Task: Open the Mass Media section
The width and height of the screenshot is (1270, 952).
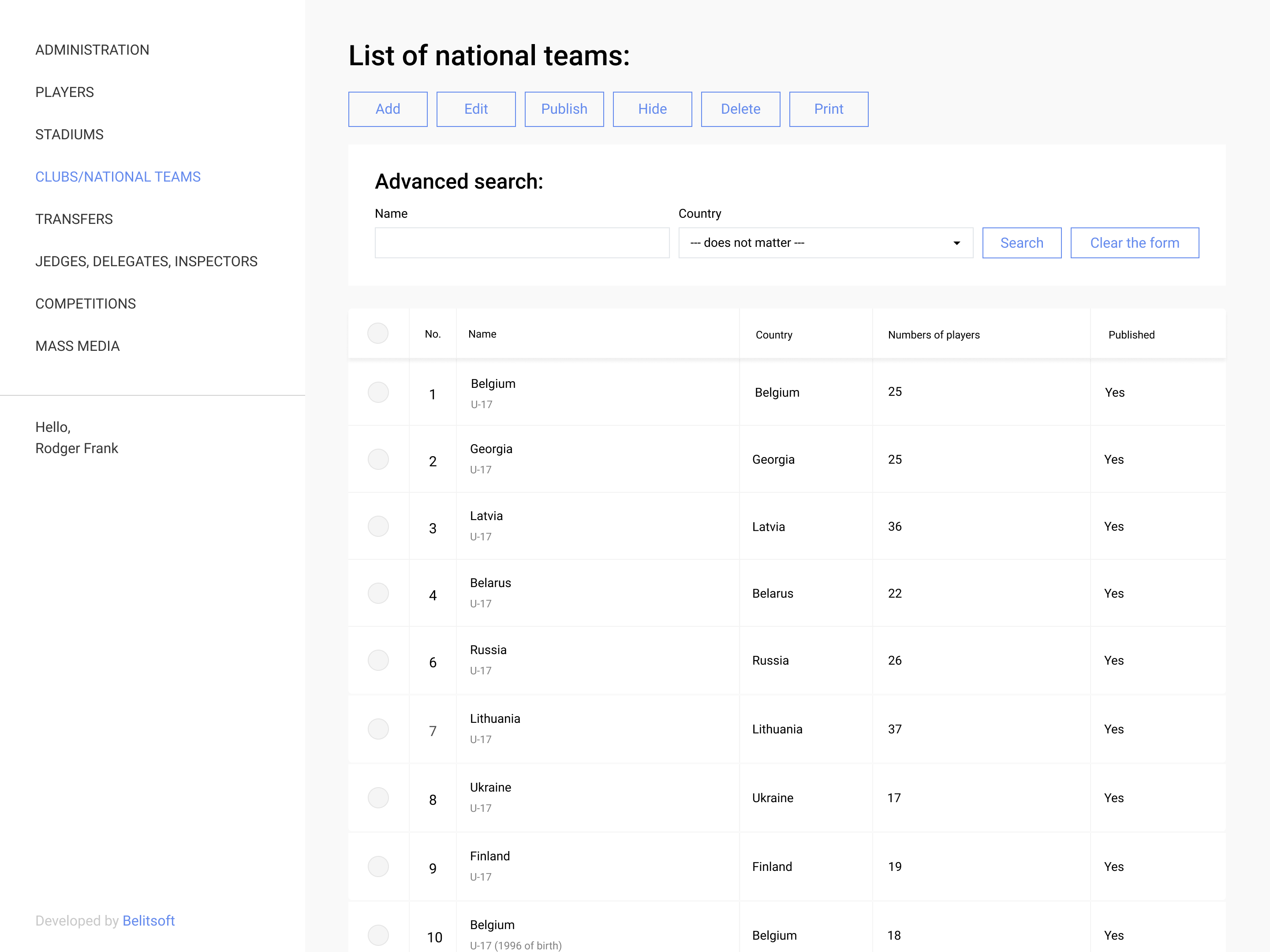Action: click(x=78, y=346)
